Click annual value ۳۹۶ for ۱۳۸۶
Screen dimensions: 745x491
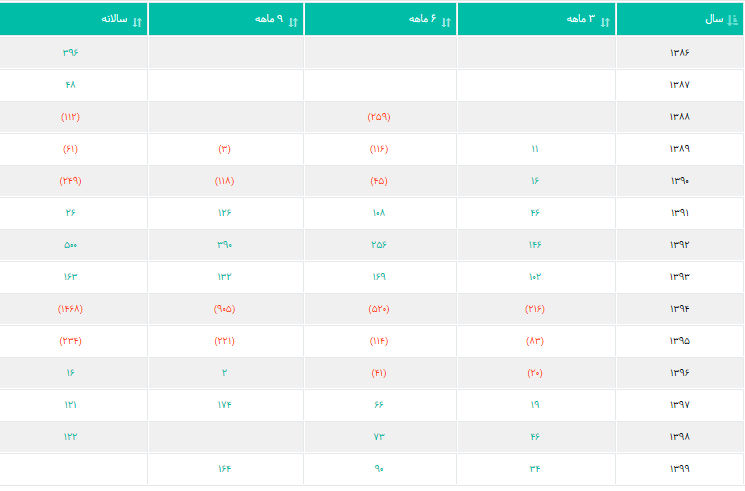point(70,52)
